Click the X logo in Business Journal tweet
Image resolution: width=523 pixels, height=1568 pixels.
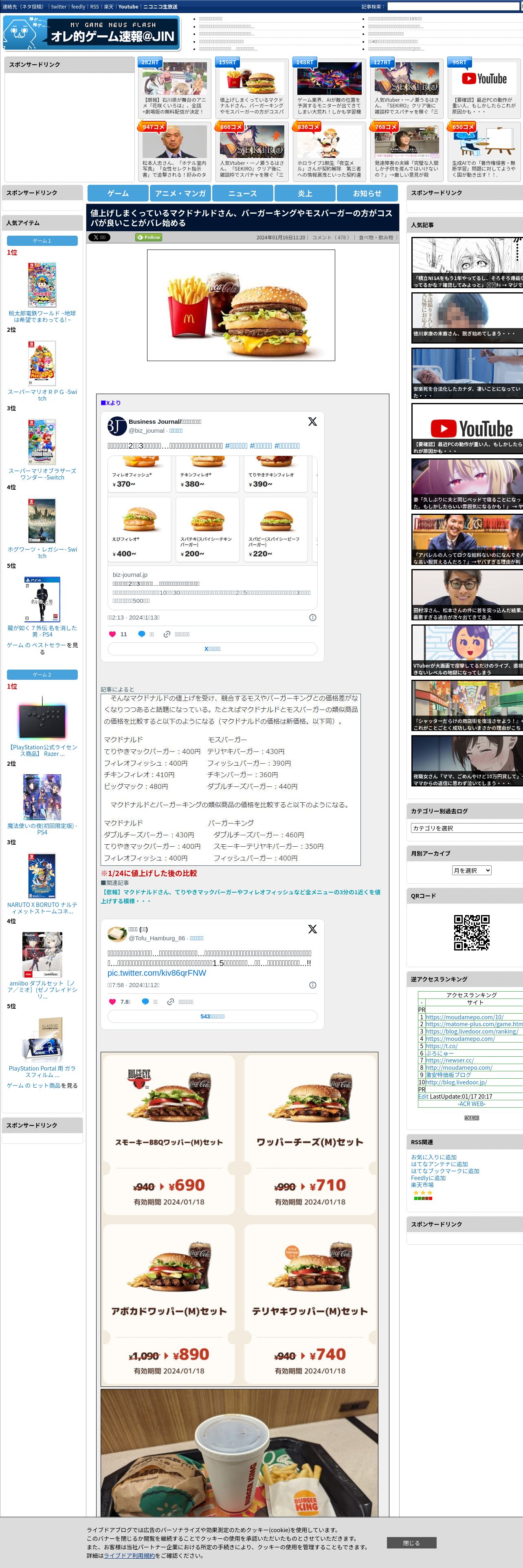tap(312, 421)
